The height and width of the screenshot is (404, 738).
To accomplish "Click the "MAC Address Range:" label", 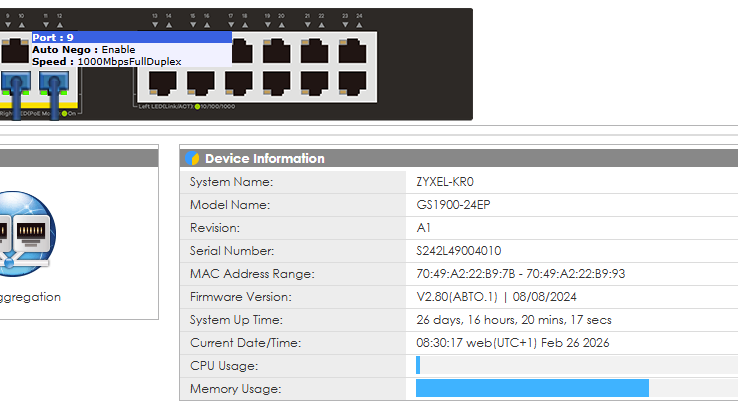I will coord(252,274).
